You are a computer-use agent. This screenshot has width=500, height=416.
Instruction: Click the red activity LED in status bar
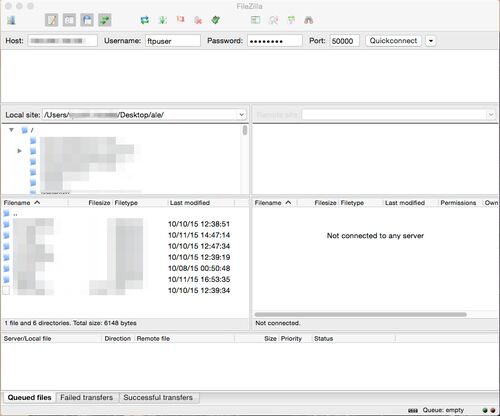click(492, 410)
